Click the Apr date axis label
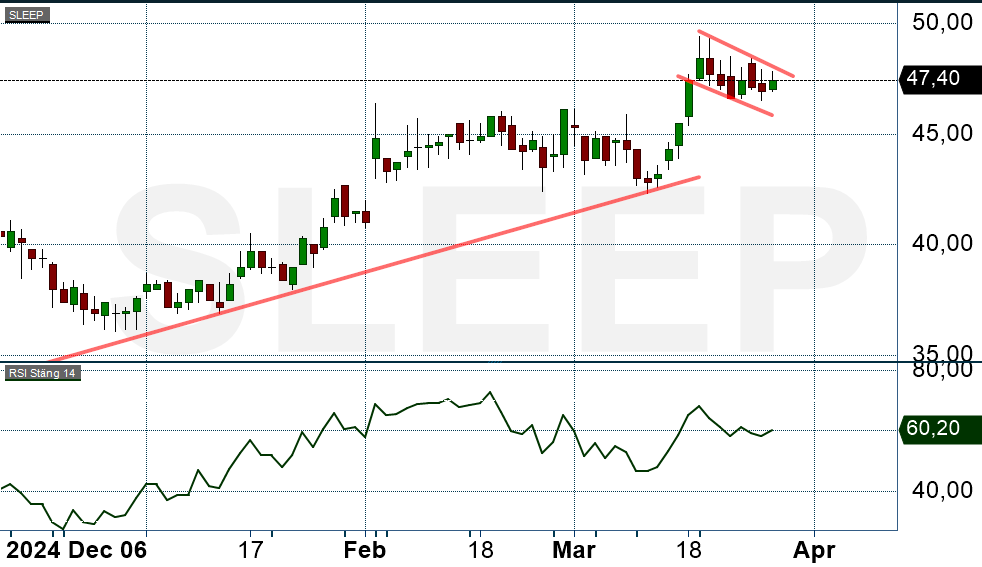Viewport: 982px width, 567px height. (814, 550)
